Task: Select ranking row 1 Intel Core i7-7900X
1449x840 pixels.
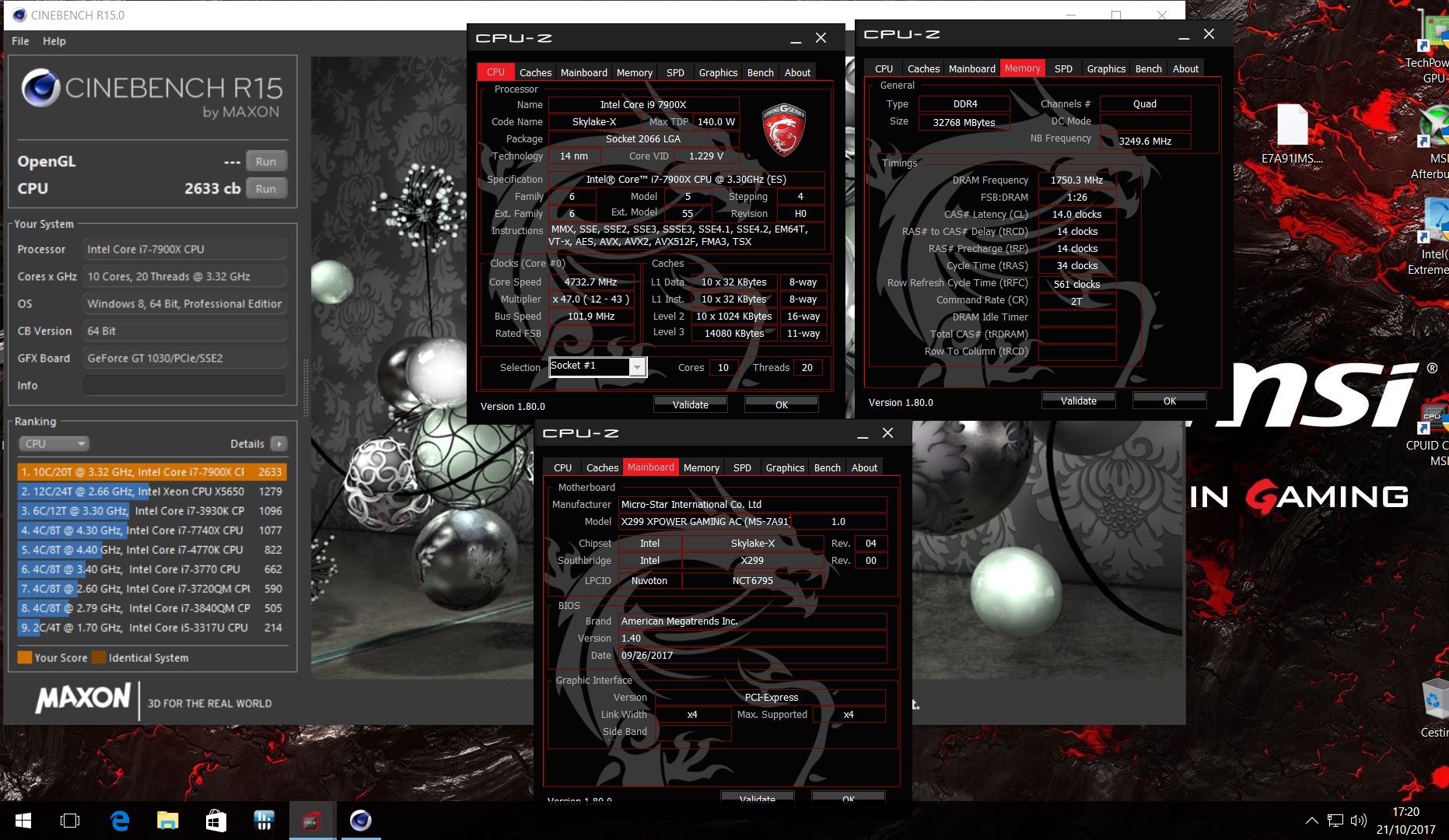Action: pyautogui.click(x=152, y=472)
